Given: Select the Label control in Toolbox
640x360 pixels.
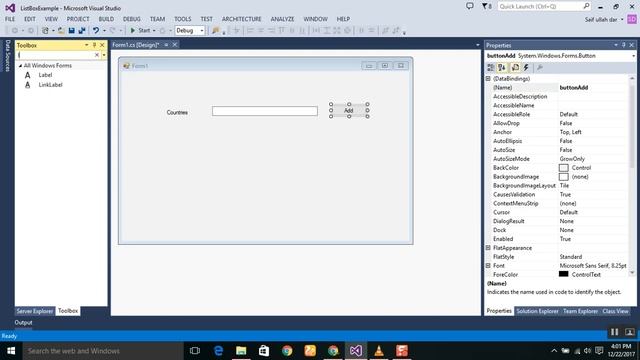Looking at the screenshot, I should [x=45, y=75].
